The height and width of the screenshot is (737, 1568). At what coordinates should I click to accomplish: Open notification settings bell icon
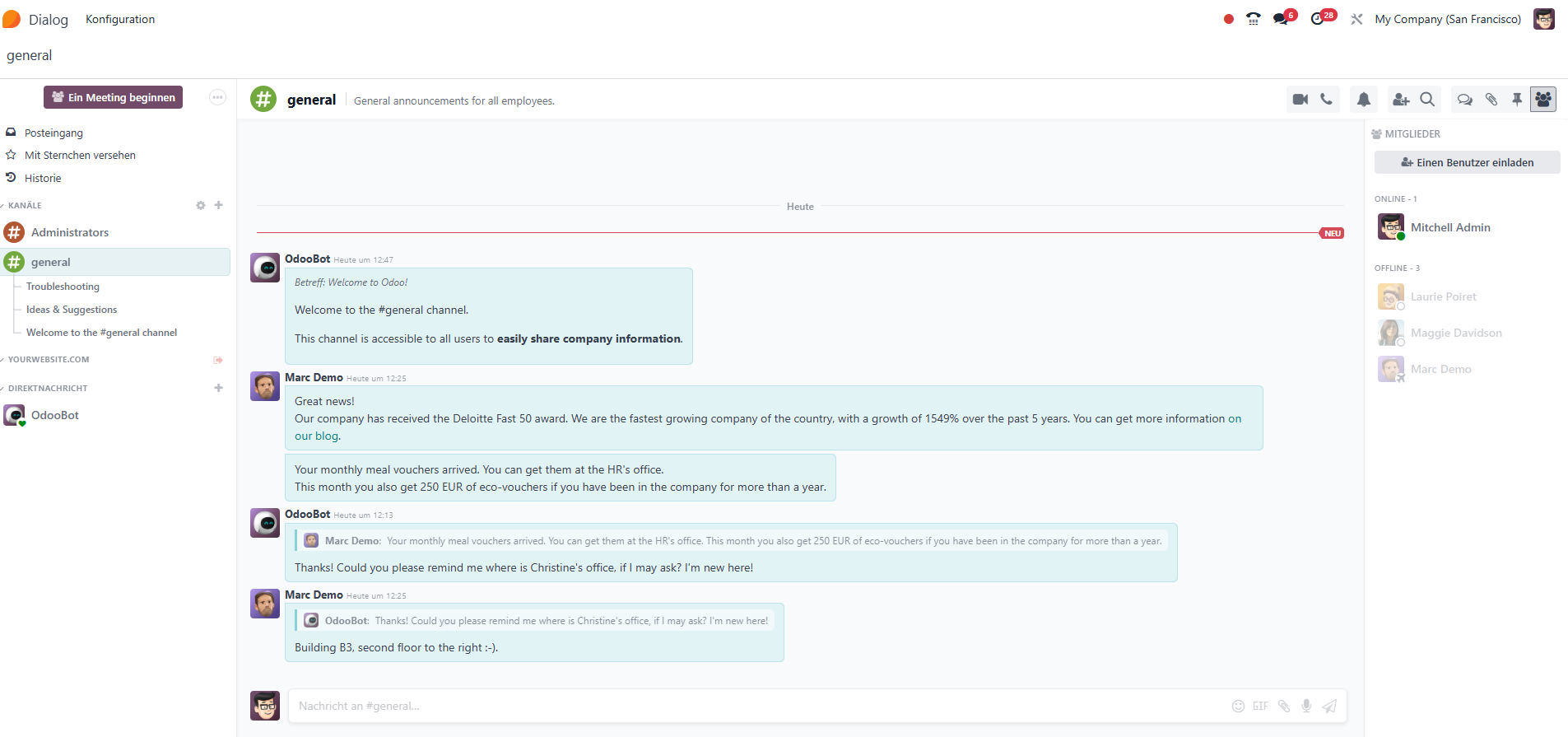[x=1364, y=100]
